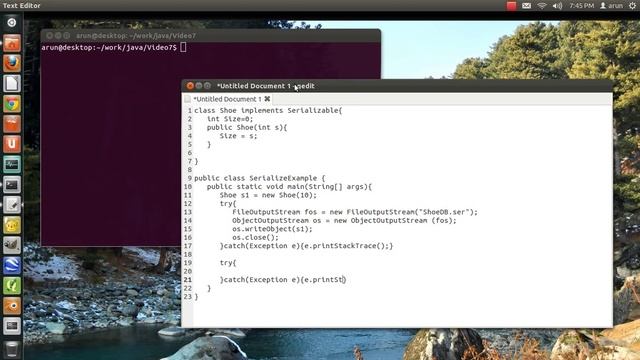This screenshot has width=640, height=360.
Task: Open the system power gear menu
Action: (x=632, y=6)
